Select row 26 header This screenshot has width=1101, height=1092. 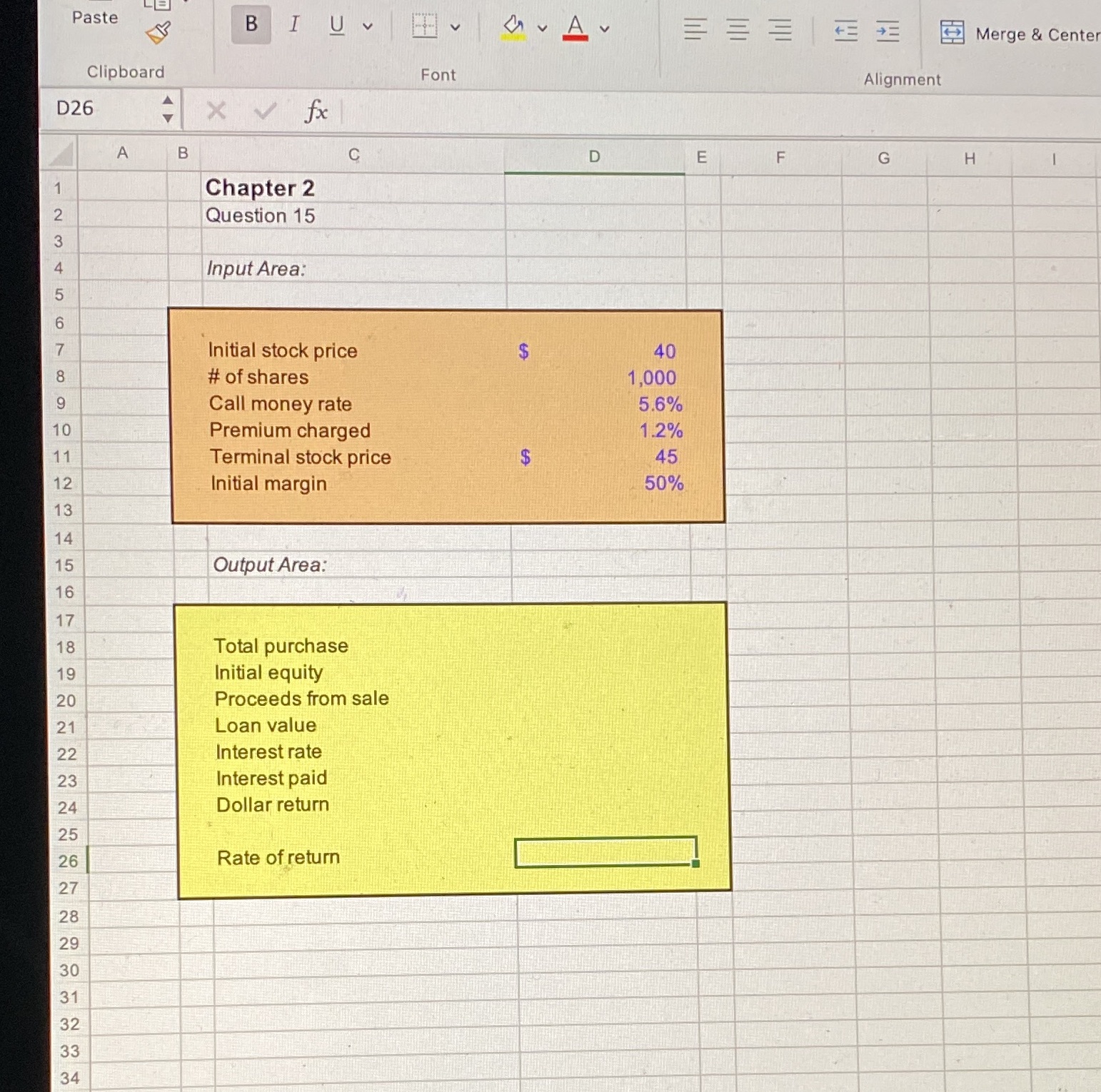click(x=69, y=861)
